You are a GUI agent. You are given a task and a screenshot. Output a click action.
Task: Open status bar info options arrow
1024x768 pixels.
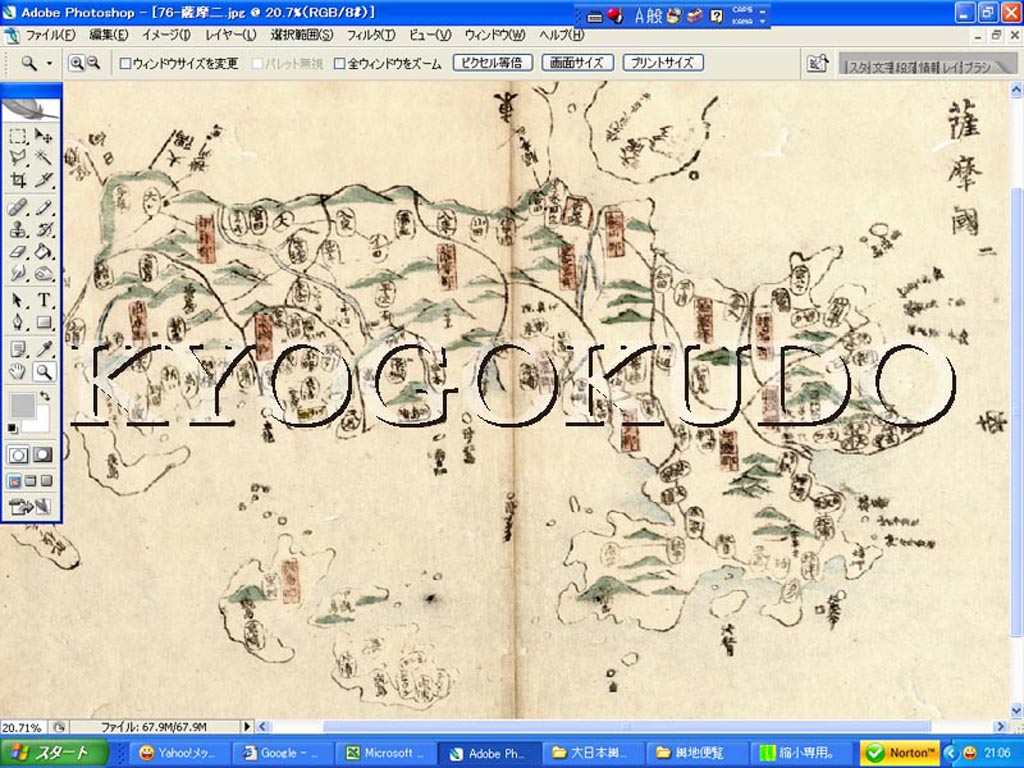pos(246,726)
